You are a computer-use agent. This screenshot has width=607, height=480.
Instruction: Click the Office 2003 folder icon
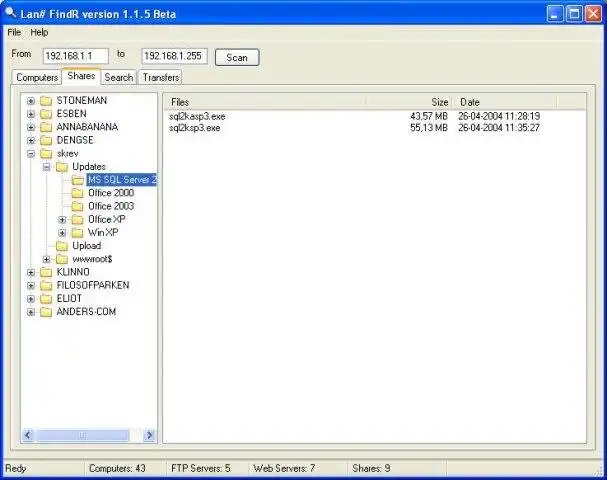pos(78,207)
